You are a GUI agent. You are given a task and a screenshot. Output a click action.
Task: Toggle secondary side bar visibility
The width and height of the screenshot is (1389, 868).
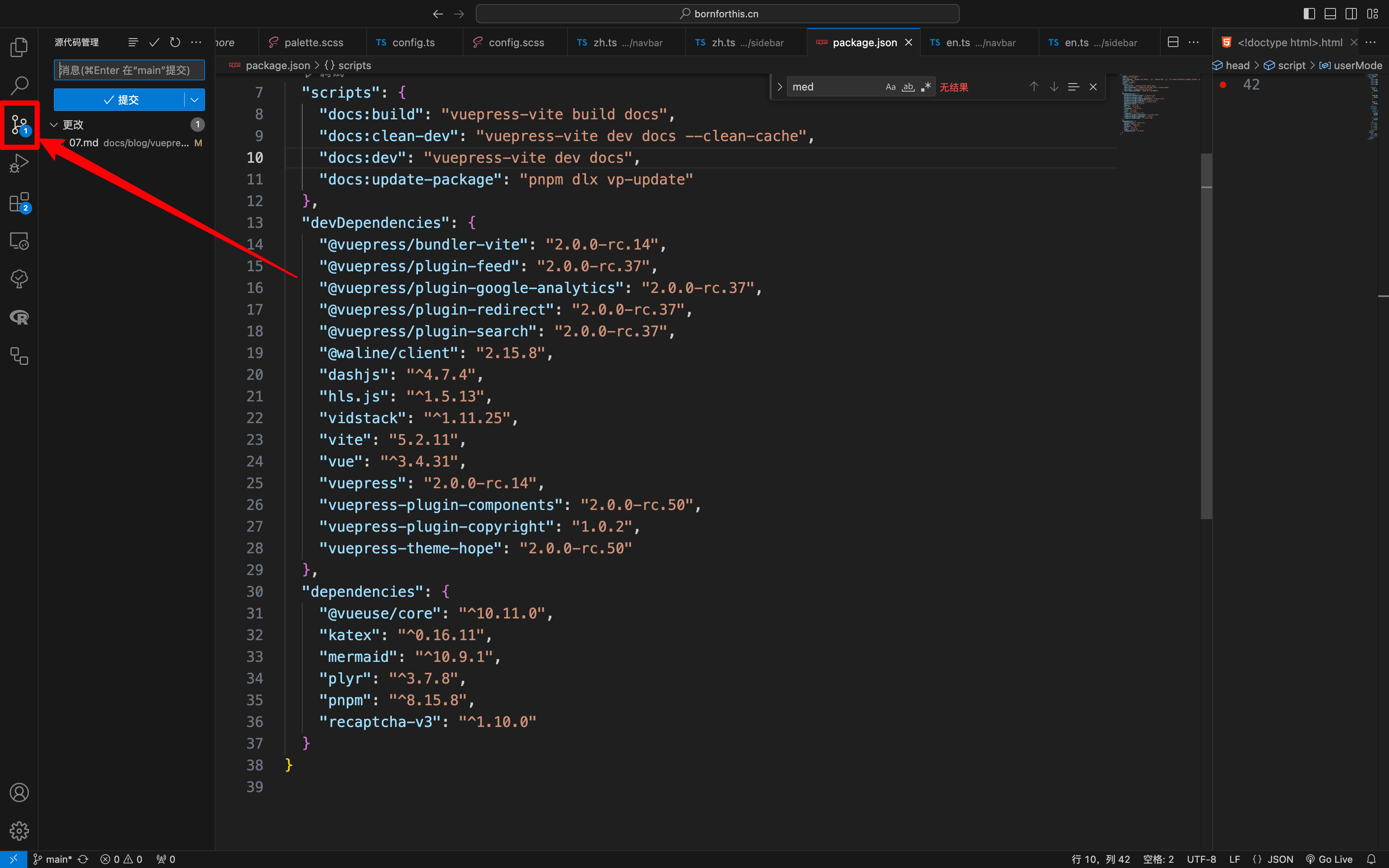coord(1351,14)
